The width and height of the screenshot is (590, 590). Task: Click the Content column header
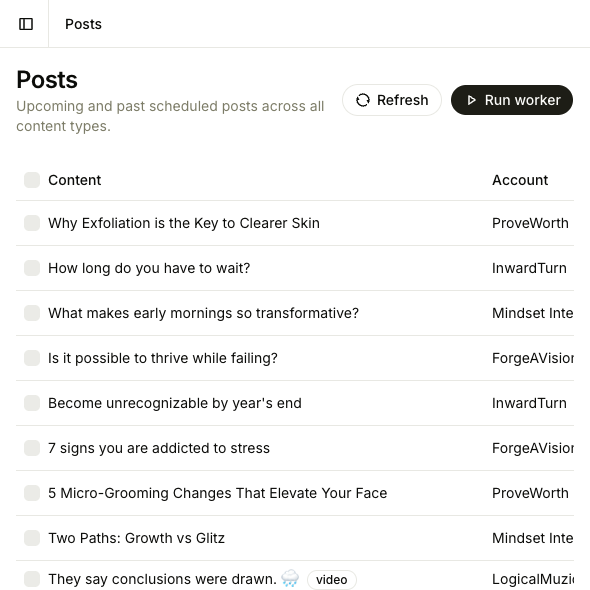[x=75, y=180]
